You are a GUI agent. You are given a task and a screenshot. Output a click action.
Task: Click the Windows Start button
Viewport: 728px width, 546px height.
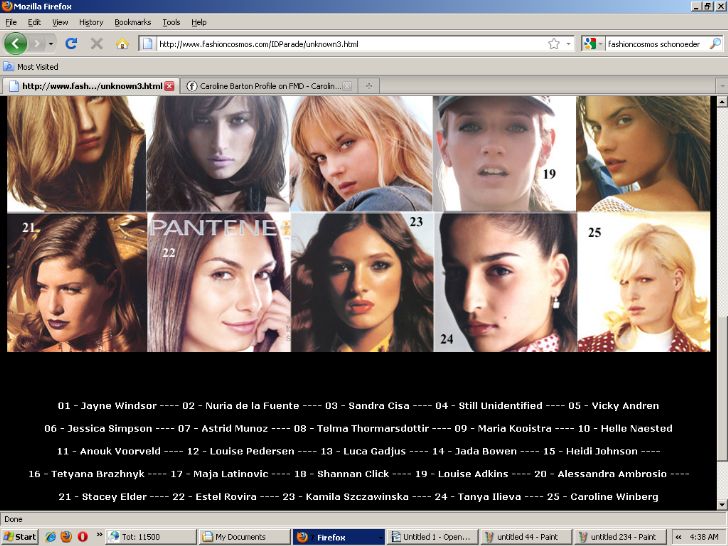[x=20, y=537]
